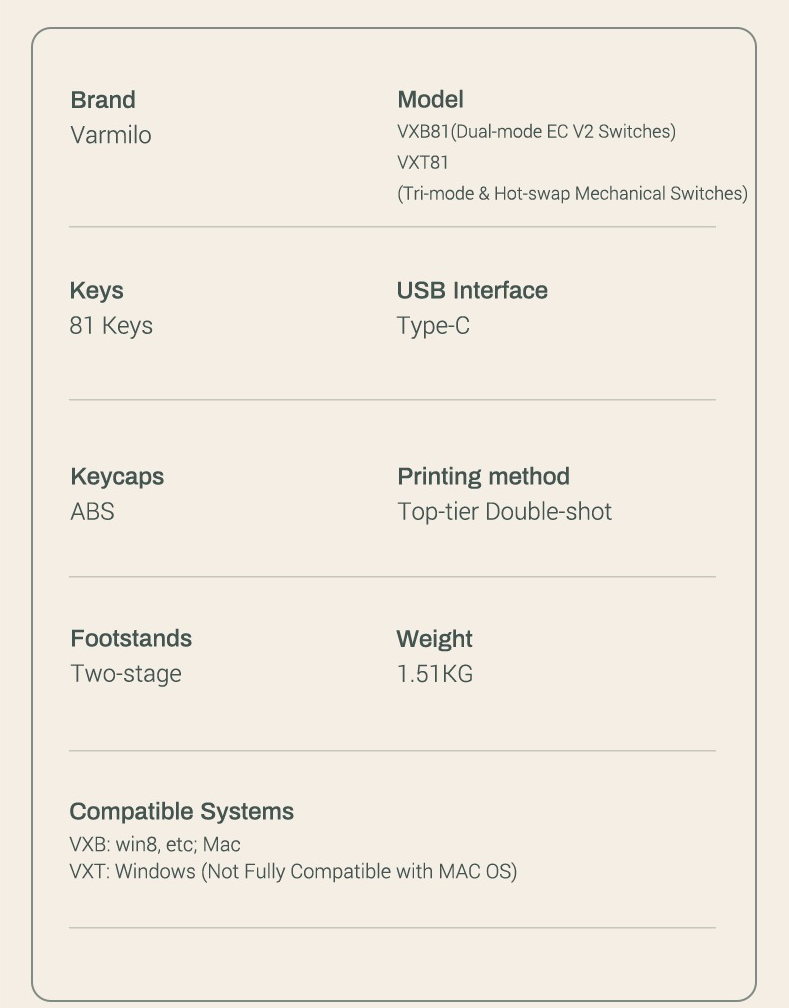The width and height of the screenshot is (789, 1008).
Task: Click the Compatible Systems heading
Action: pos(181,811)
